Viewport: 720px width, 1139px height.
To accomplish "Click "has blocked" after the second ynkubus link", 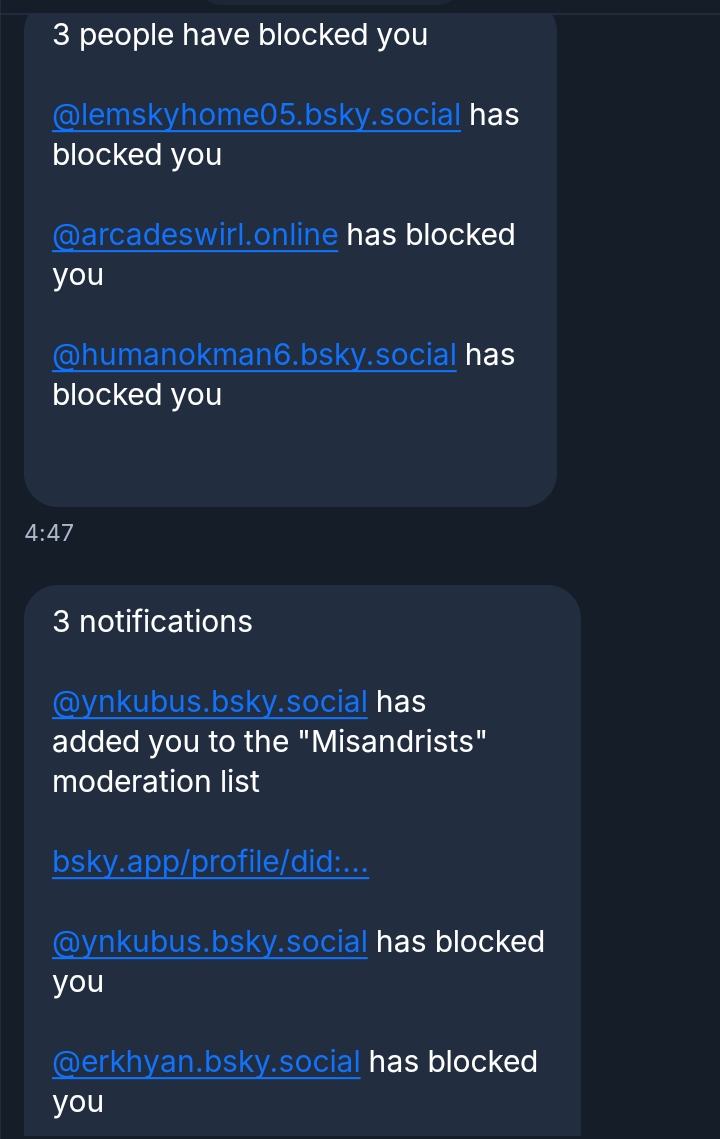I will click(460, 942).
